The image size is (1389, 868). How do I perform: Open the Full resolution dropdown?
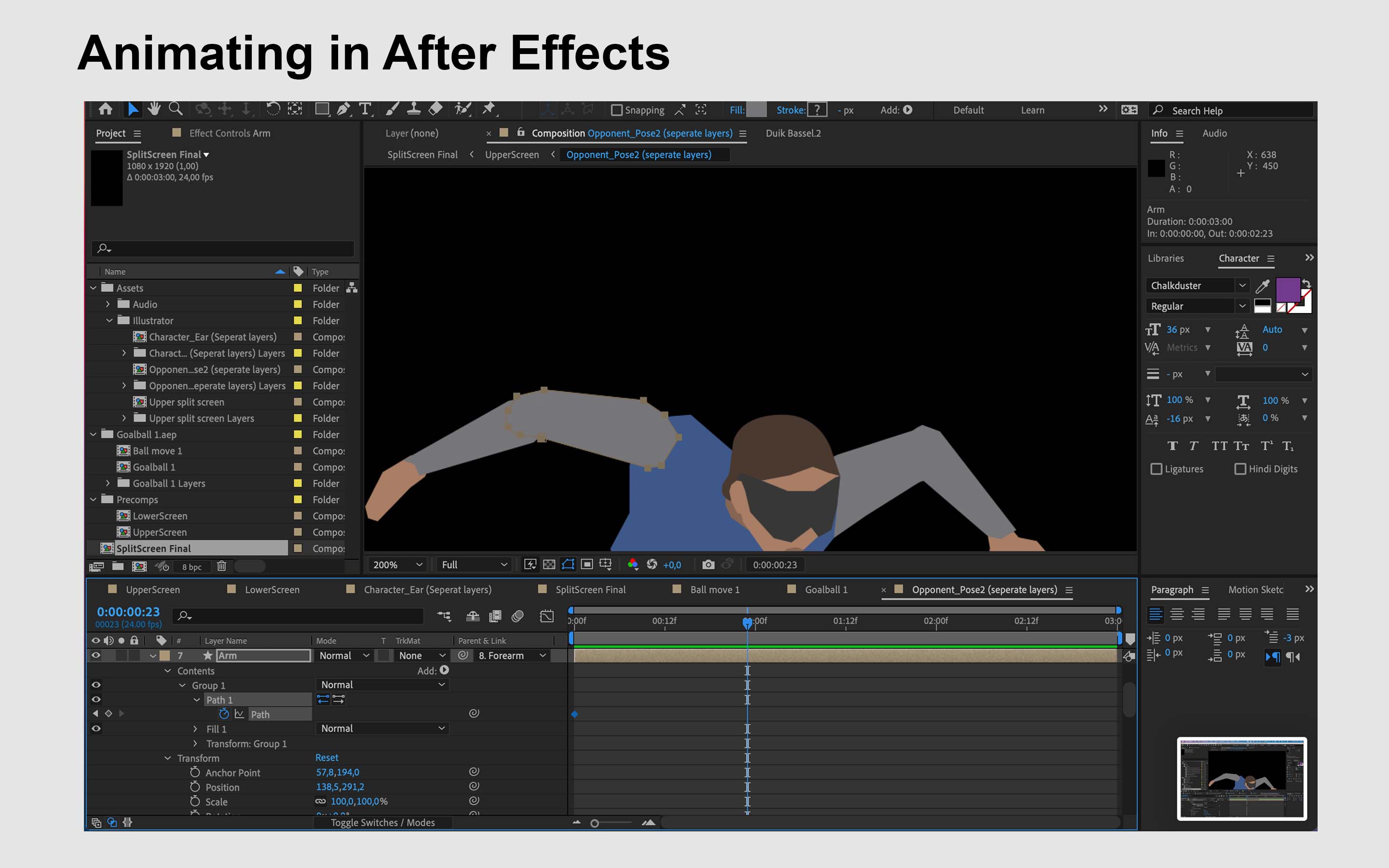474,565
